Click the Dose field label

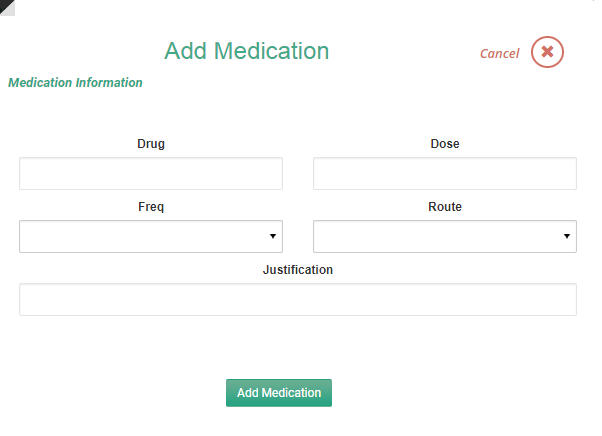click(445, 144)
